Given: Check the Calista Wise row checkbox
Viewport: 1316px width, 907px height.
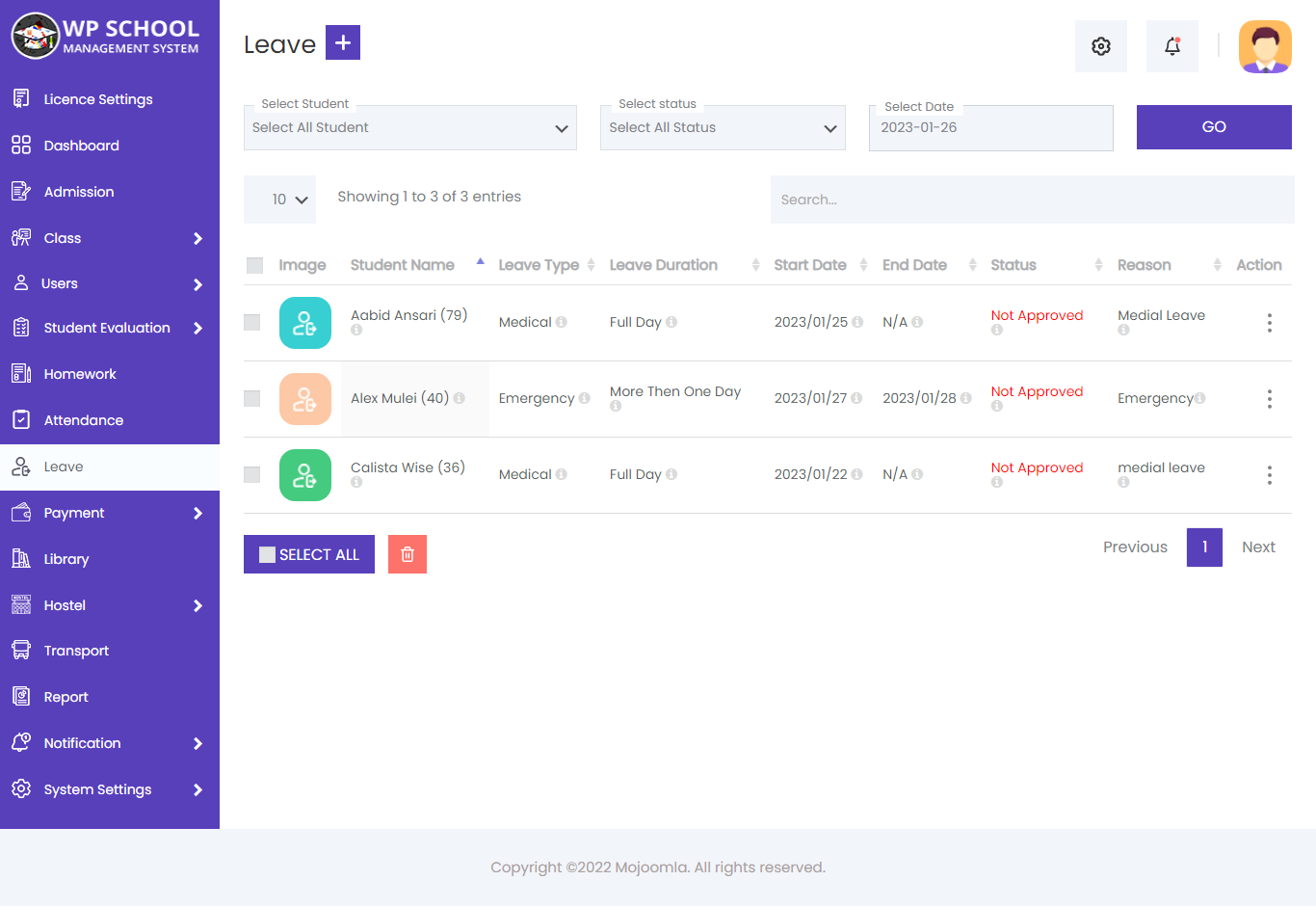Looking at the screenshot, I should tap(252, 474).
